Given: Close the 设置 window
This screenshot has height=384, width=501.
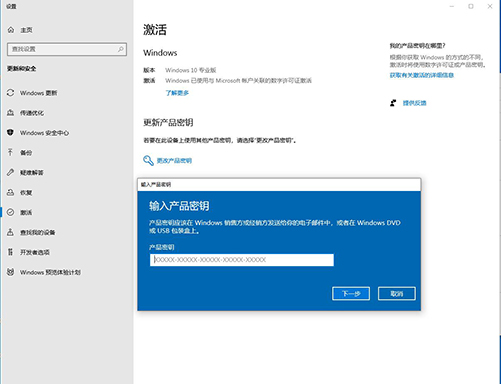Looking at the screenshot, I should 490,6.
